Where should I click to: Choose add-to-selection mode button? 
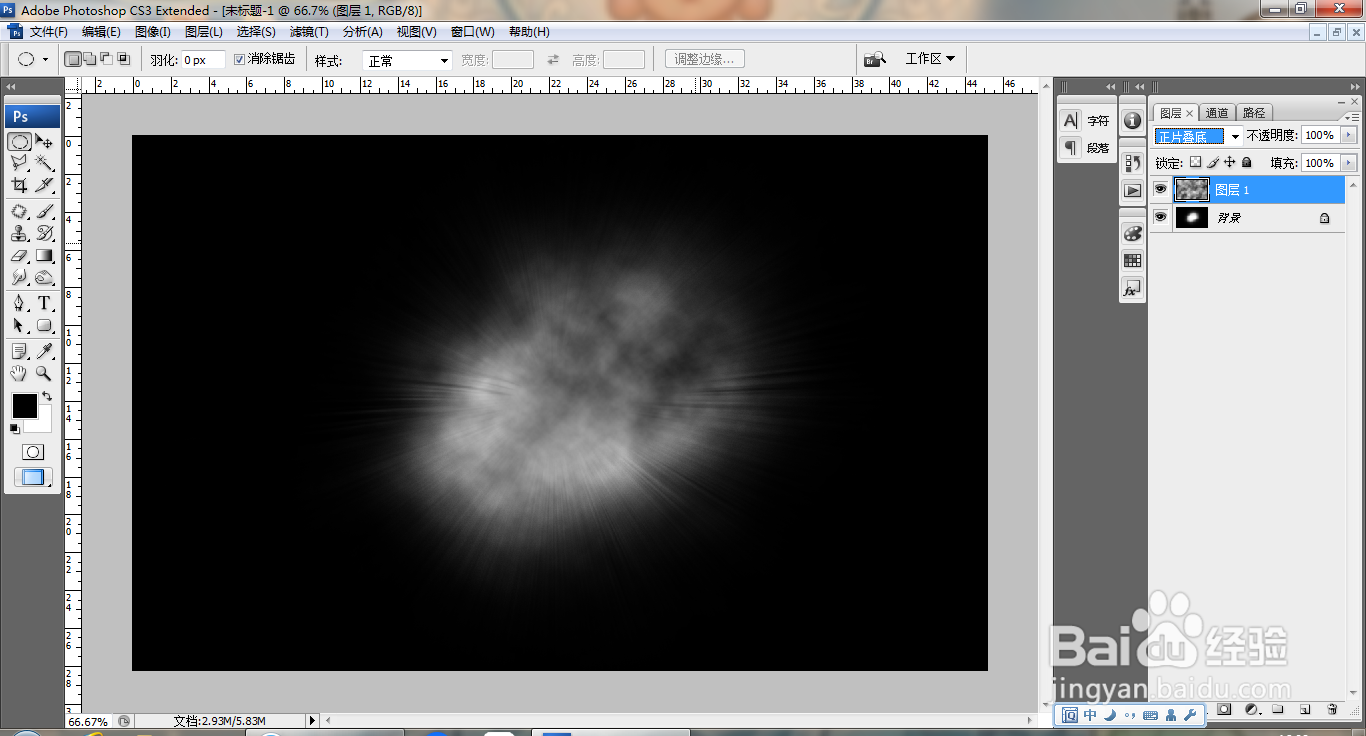(90, 59)
